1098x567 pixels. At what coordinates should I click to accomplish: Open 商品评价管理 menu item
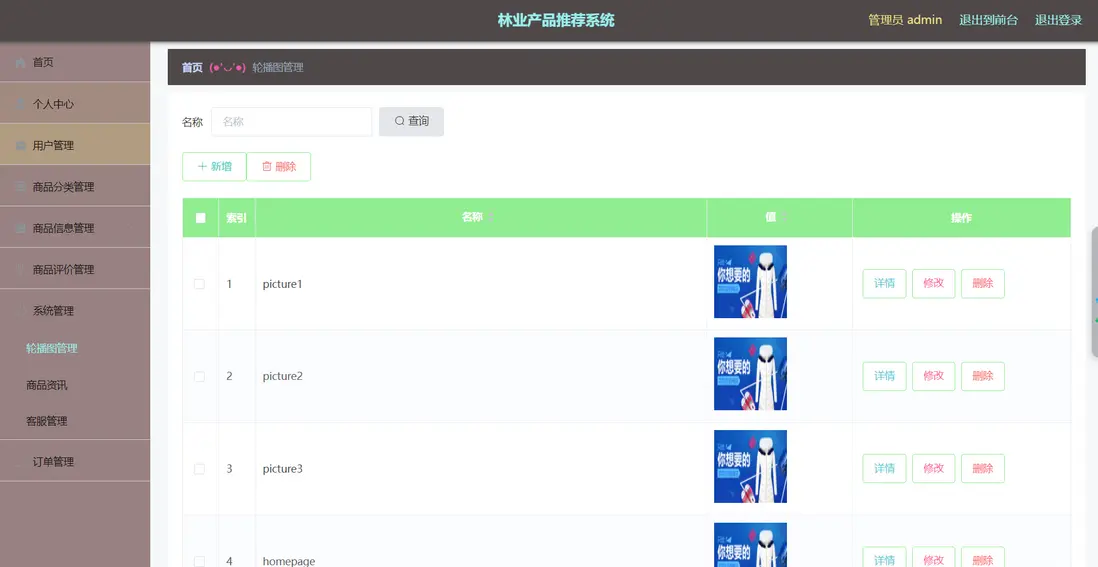click(x=75, y=269)
